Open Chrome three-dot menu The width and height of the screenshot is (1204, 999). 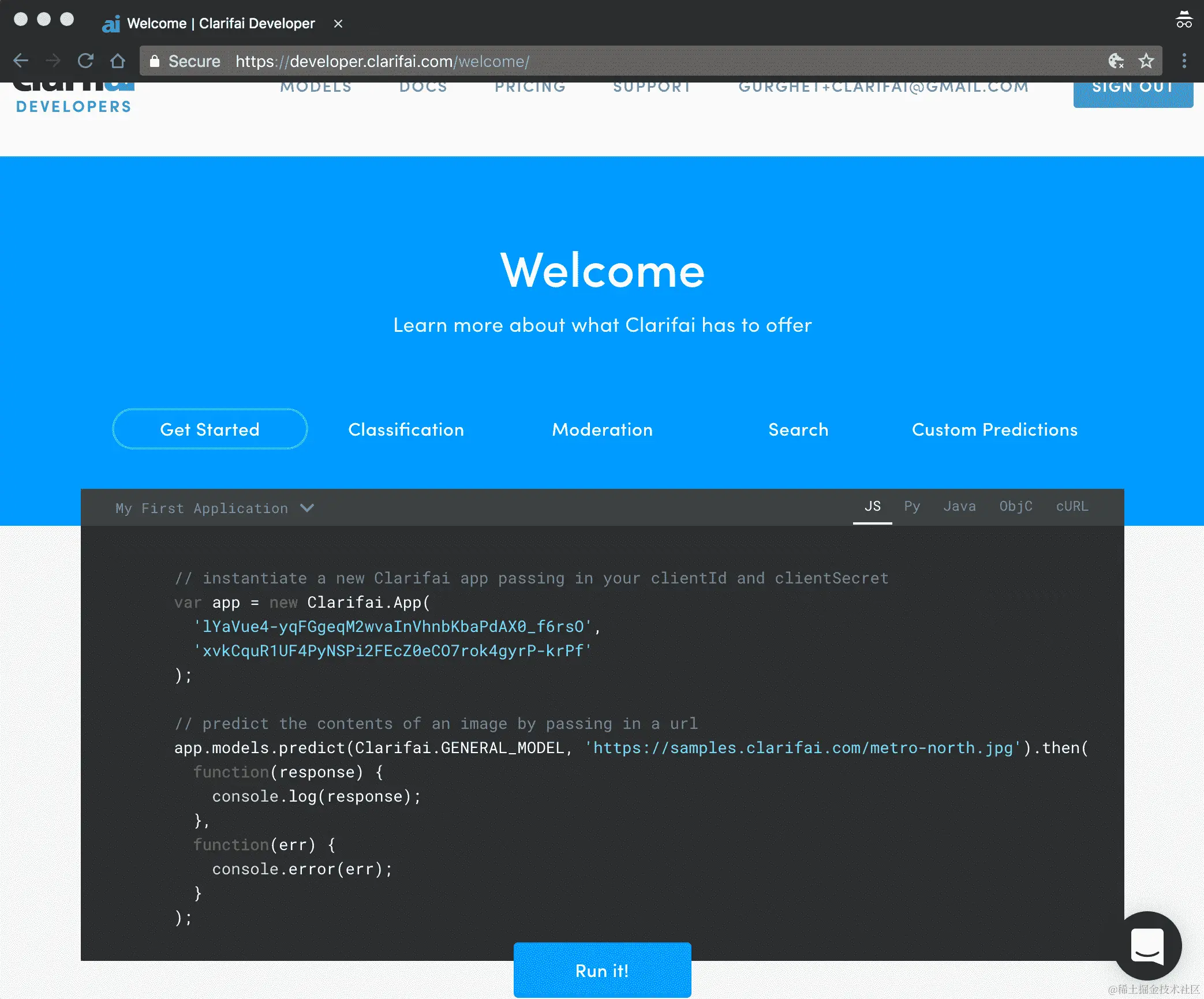[x=1184, y=61]
